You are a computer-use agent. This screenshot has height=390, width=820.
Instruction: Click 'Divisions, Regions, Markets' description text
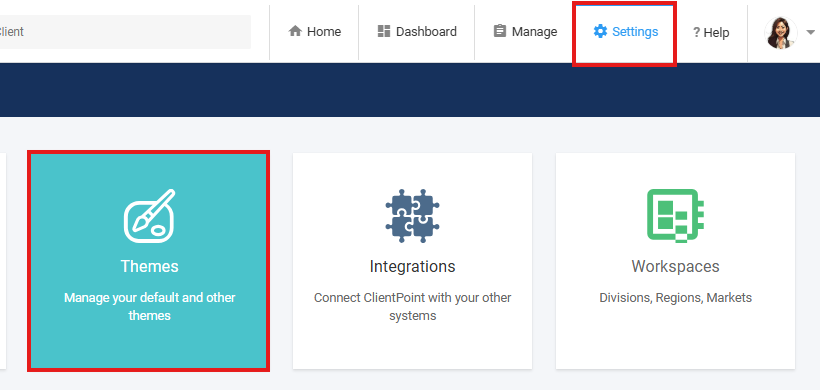click(676, 298)
